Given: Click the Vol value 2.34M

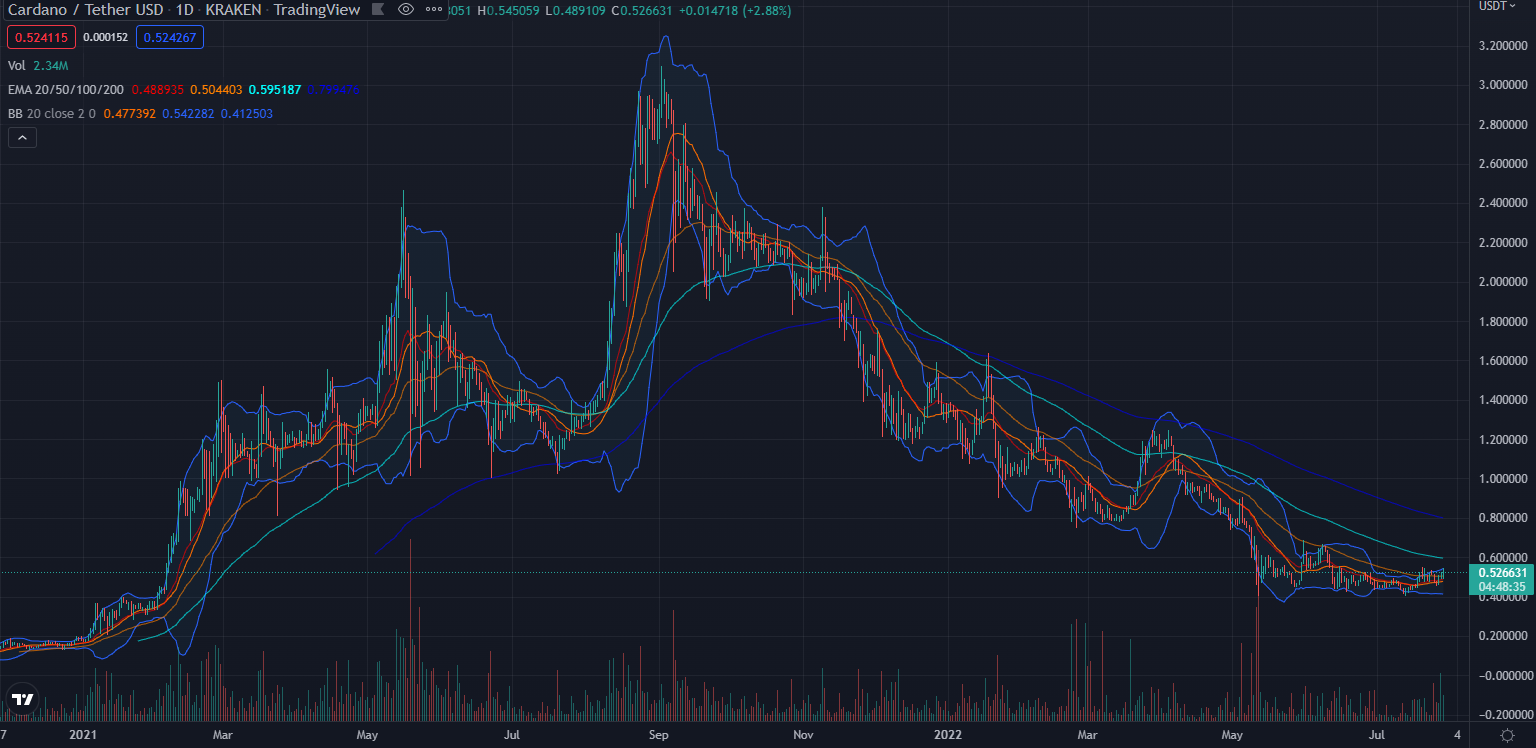Looking at the screenshot, I should 52,65.
